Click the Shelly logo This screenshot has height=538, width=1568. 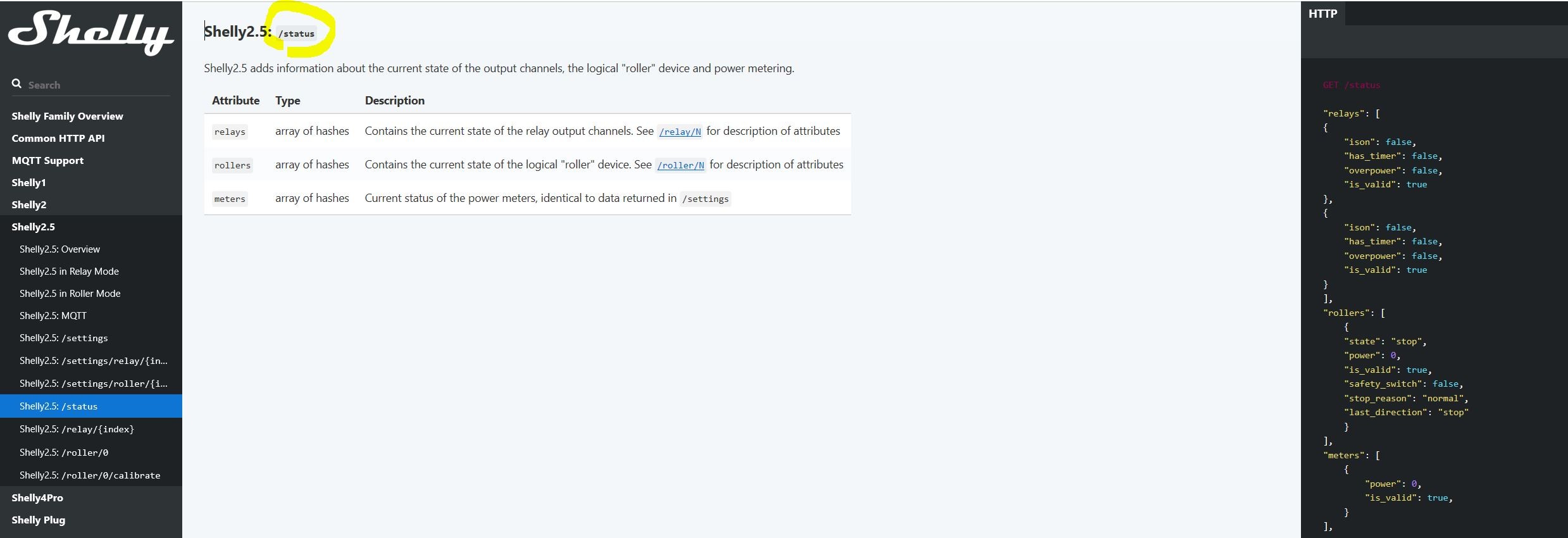[x=90, y=34]
